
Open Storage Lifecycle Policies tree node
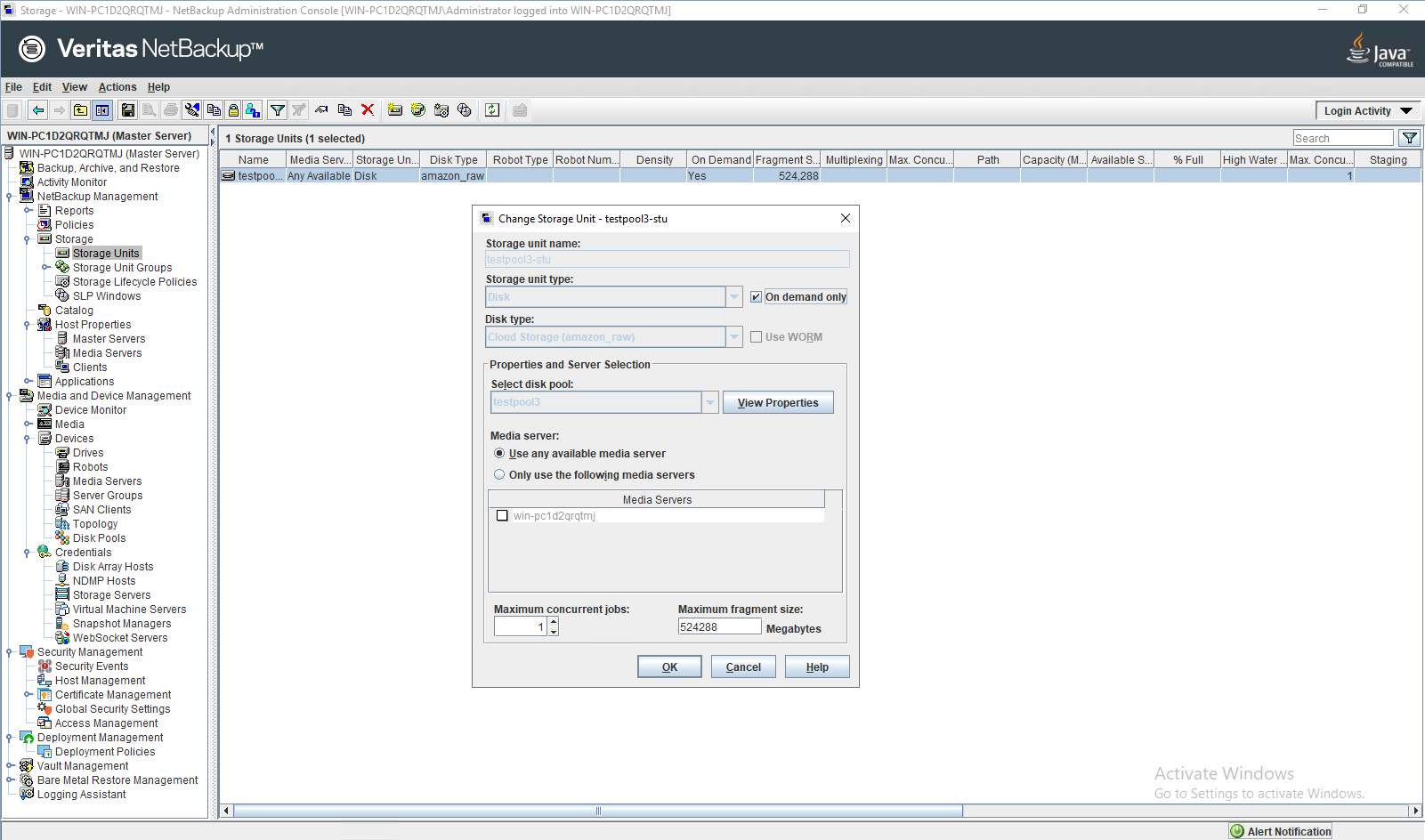[134, 282]
